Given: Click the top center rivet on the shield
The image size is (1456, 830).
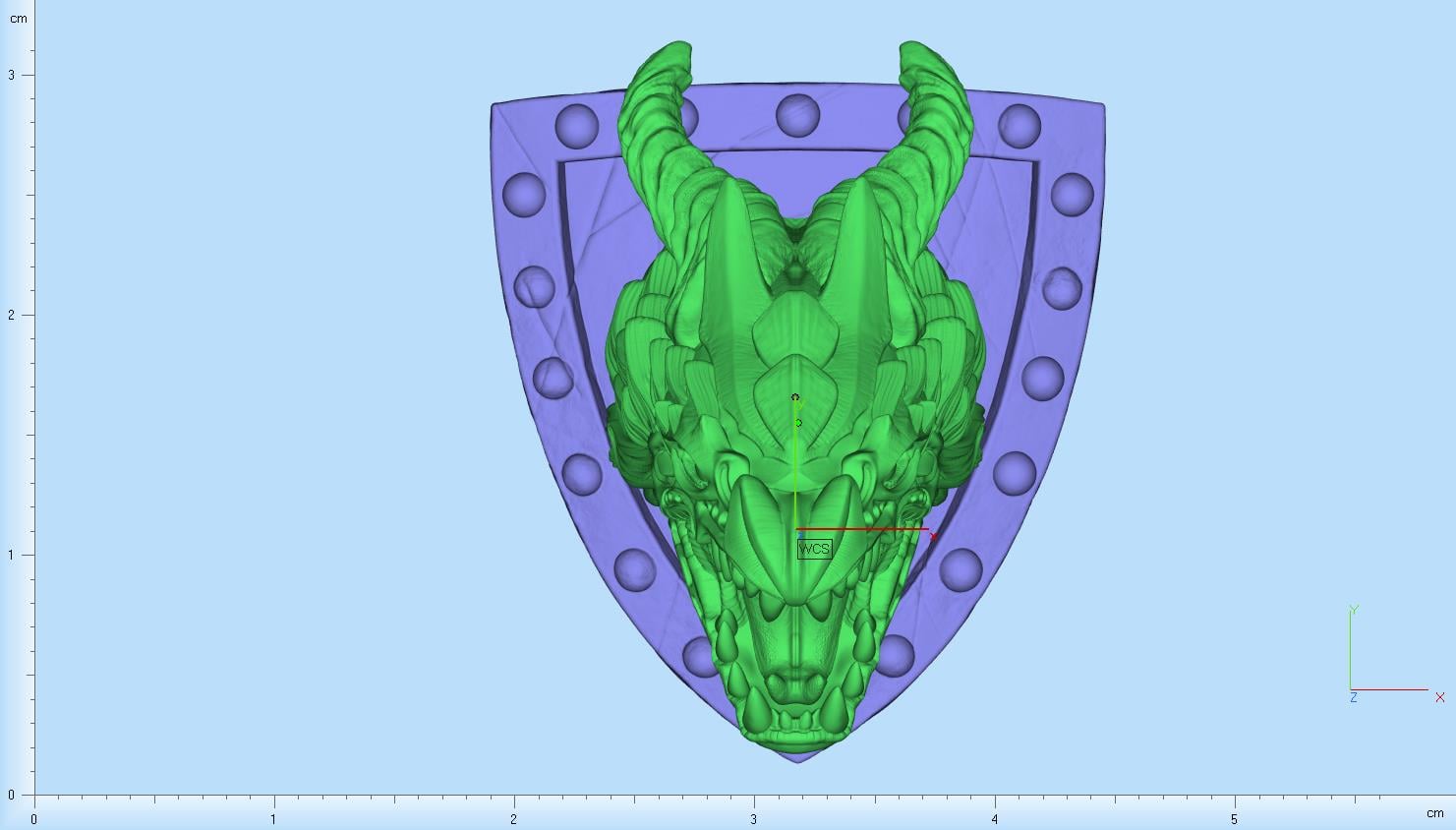Looking at the screenshot, I should pyautogui.click(x=797, y=115).
